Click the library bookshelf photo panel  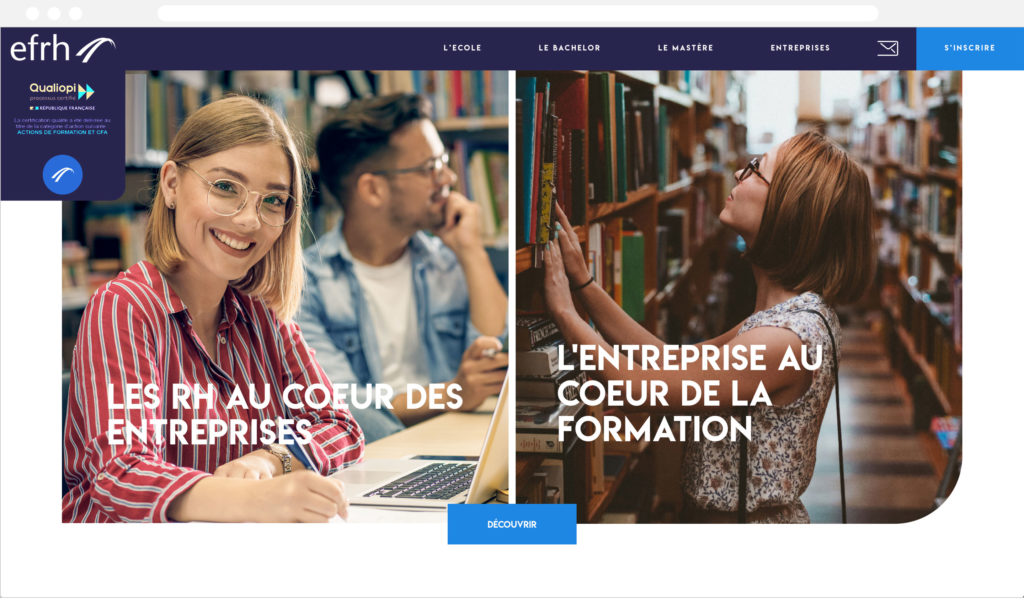coord(739,297)
